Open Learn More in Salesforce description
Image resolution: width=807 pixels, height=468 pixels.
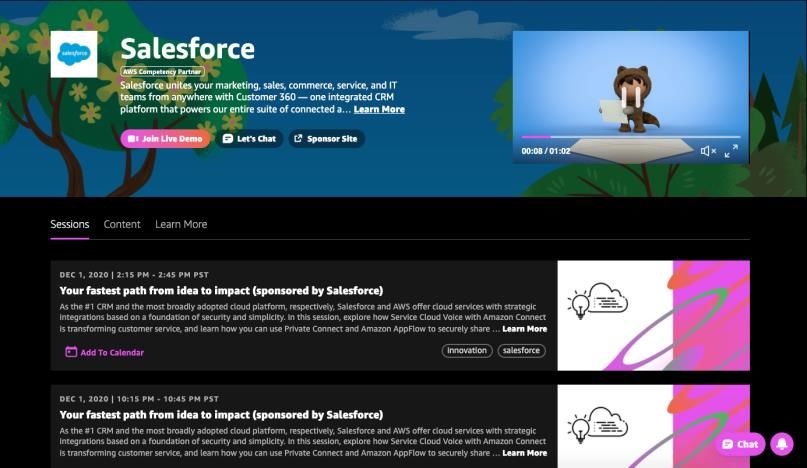coord(379,109)
